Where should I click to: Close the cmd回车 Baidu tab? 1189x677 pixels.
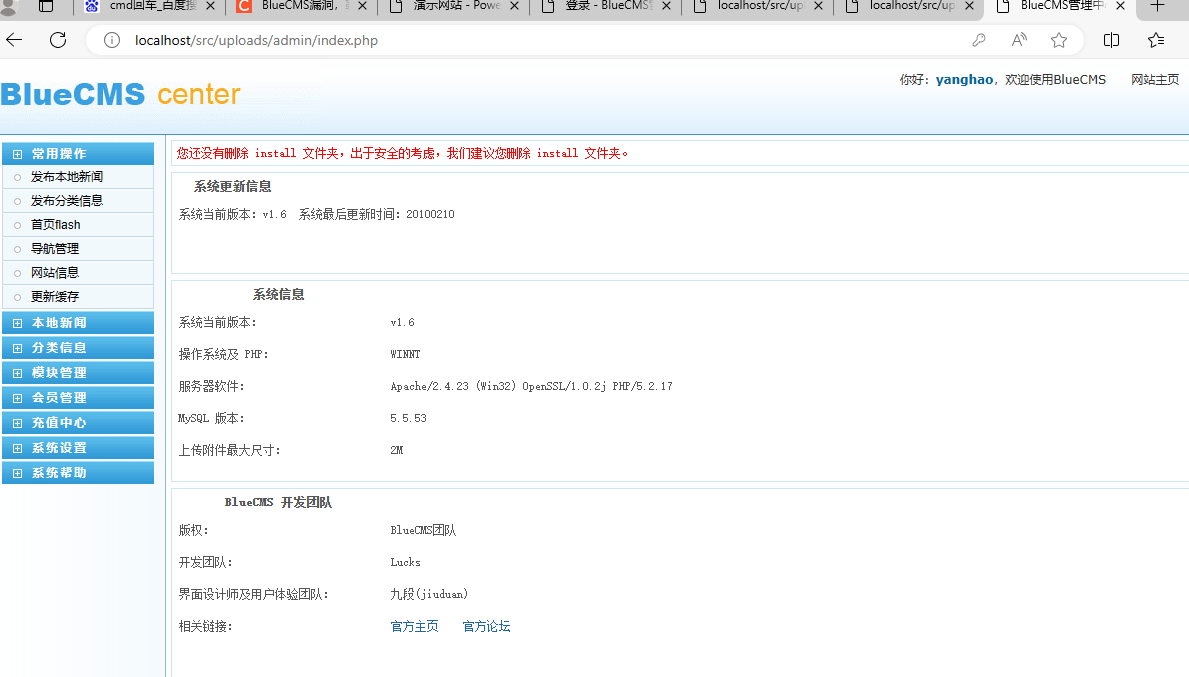click(x=210, y=6)
